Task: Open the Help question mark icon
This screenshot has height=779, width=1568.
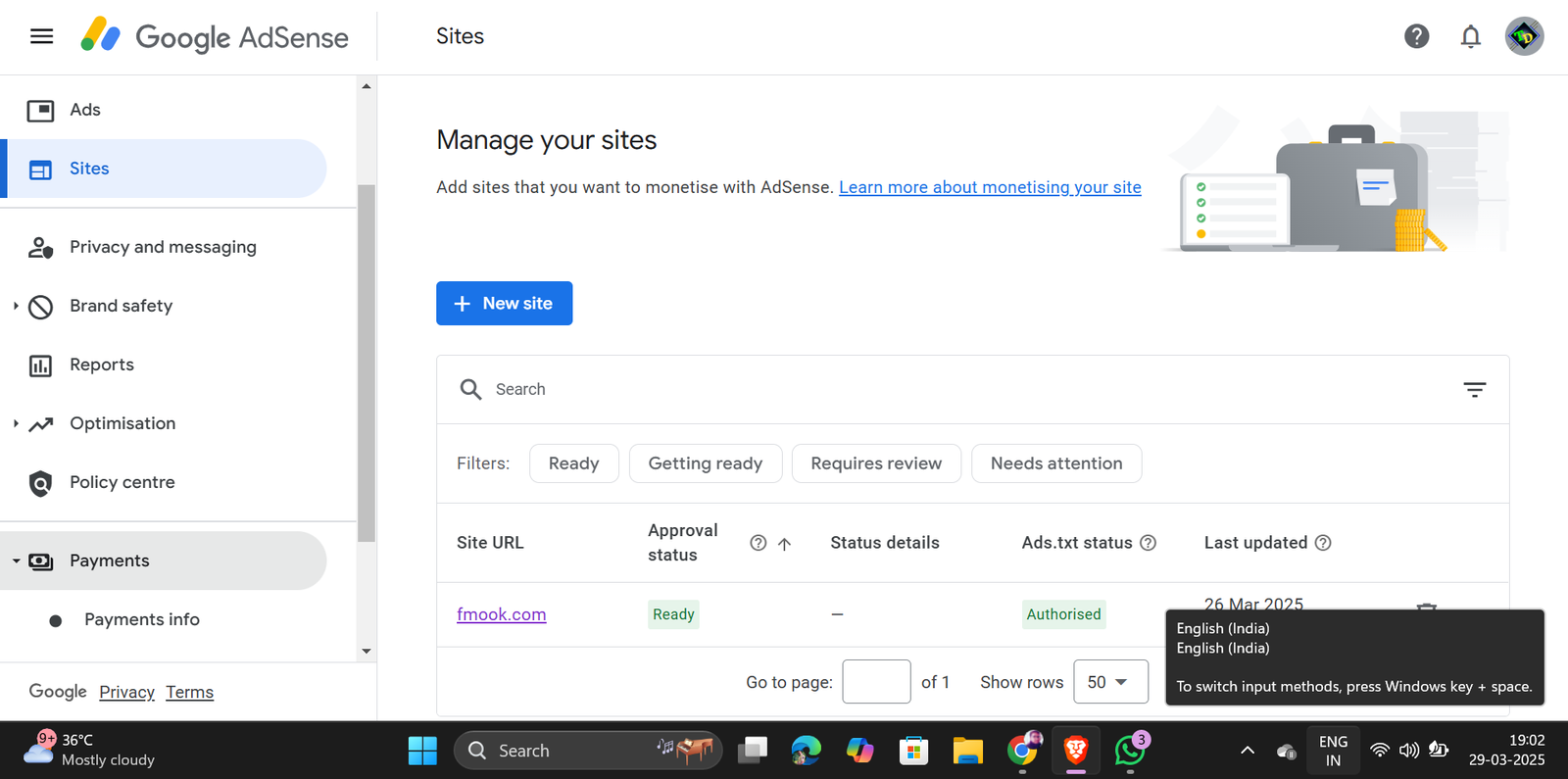Action: pyautogui.click(x=1416, y=36)
